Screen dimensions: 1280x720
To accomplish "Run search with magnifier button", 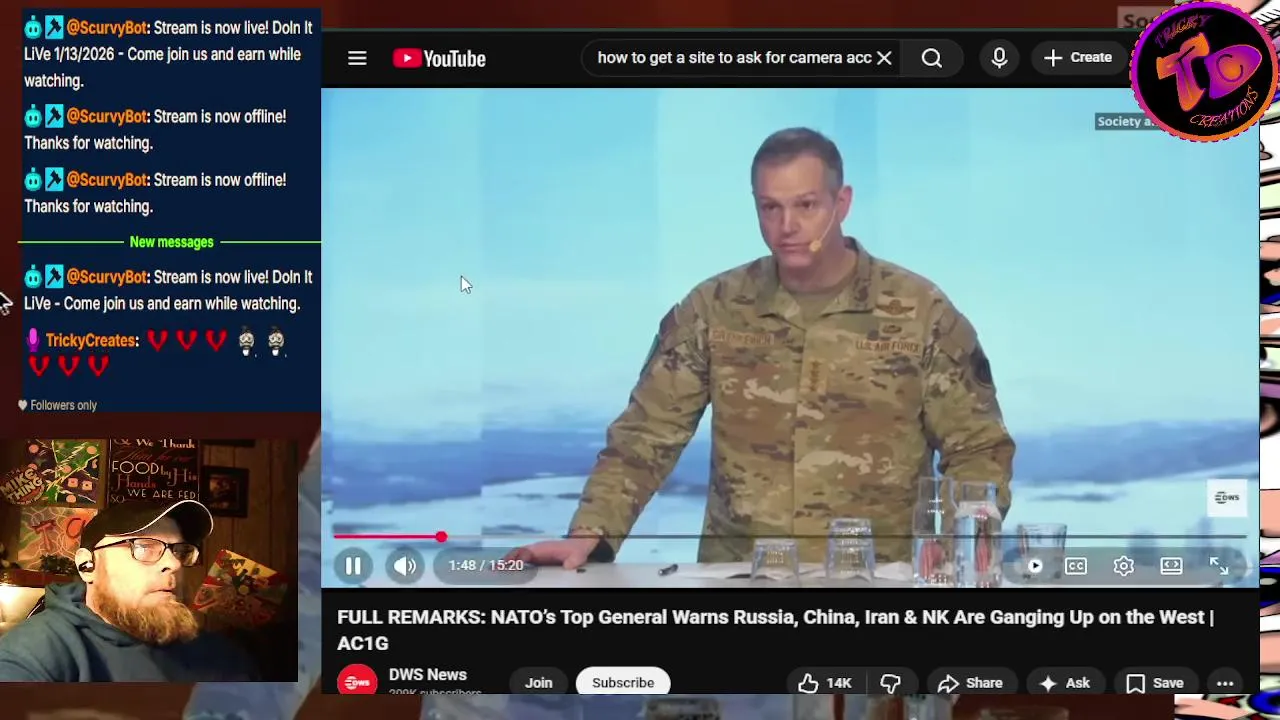I will 931,58.
